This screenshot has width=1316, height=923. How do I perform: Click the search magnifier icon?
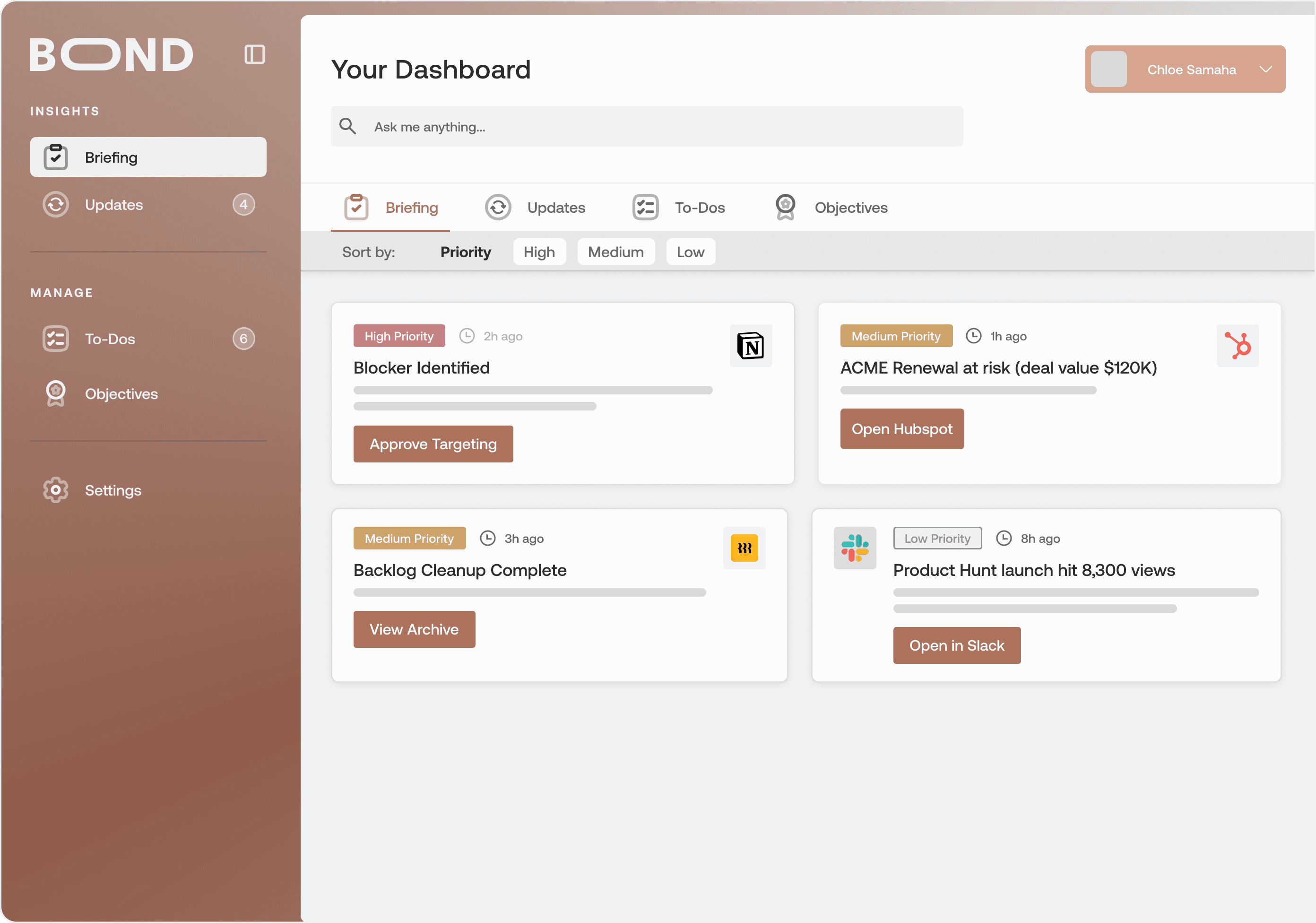(347, 126)
